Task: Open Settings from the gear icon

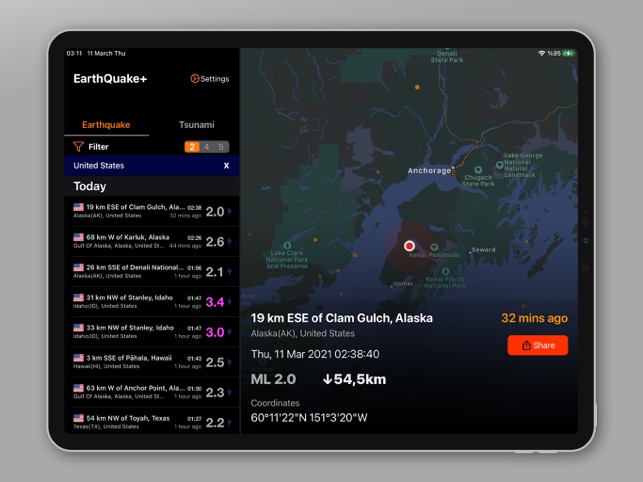Action: 194,79
